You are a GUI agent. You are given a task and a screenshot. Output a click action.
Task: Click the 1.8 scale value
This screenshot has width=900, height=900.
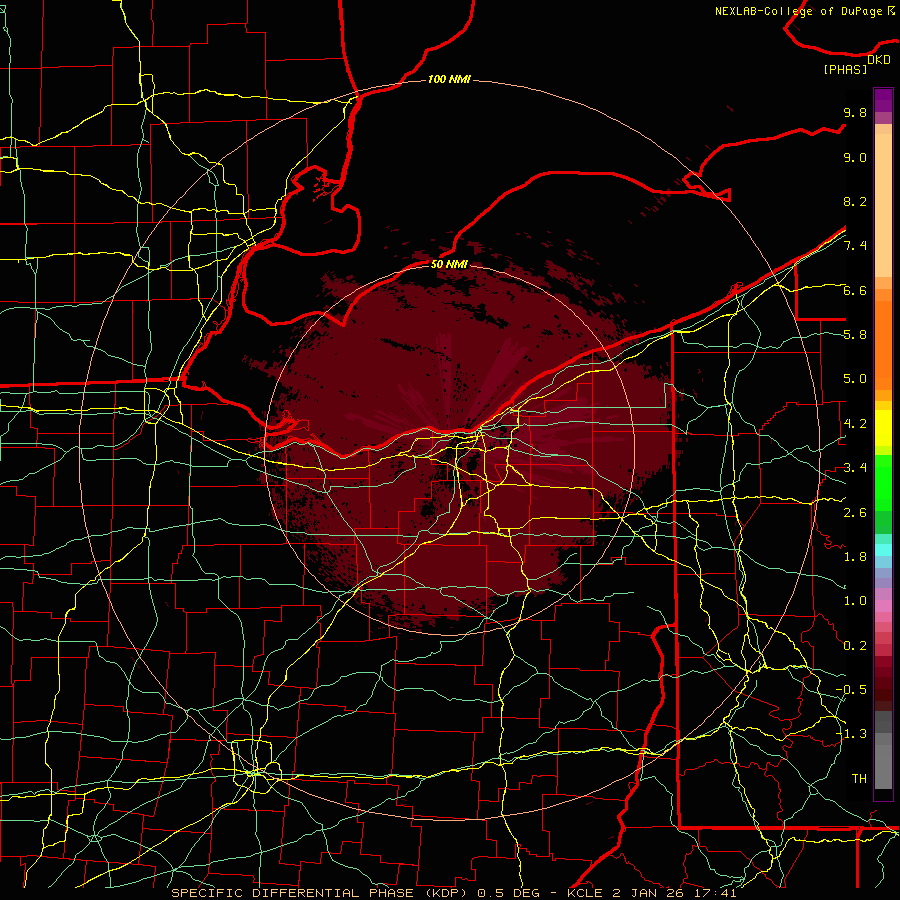(x=855, y=557)
